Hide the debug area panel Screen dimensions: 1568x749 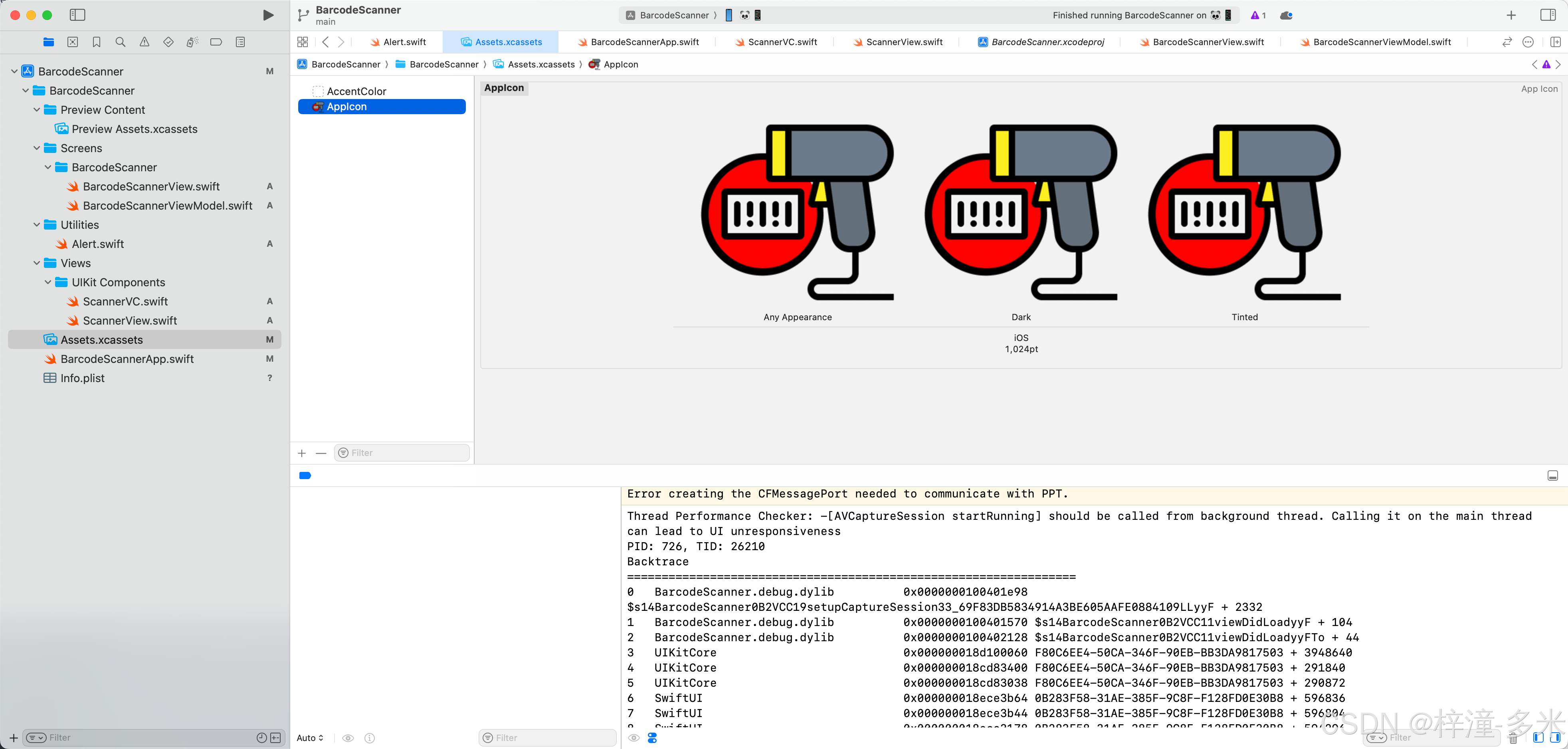click(x=1552, y=476)
